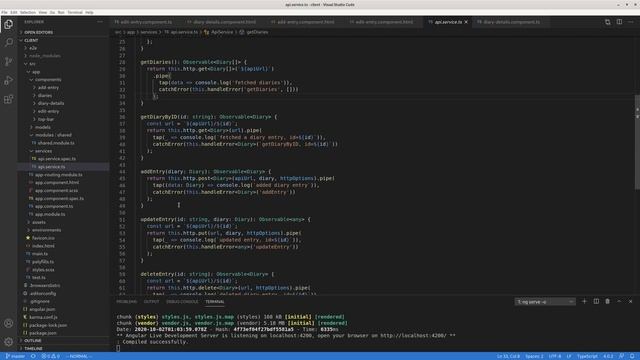Image resolution: width=640 pixels, height=360 pixels.
Task: Collapse the components folder
Action: pyautogui.click(x=48, y=80)
